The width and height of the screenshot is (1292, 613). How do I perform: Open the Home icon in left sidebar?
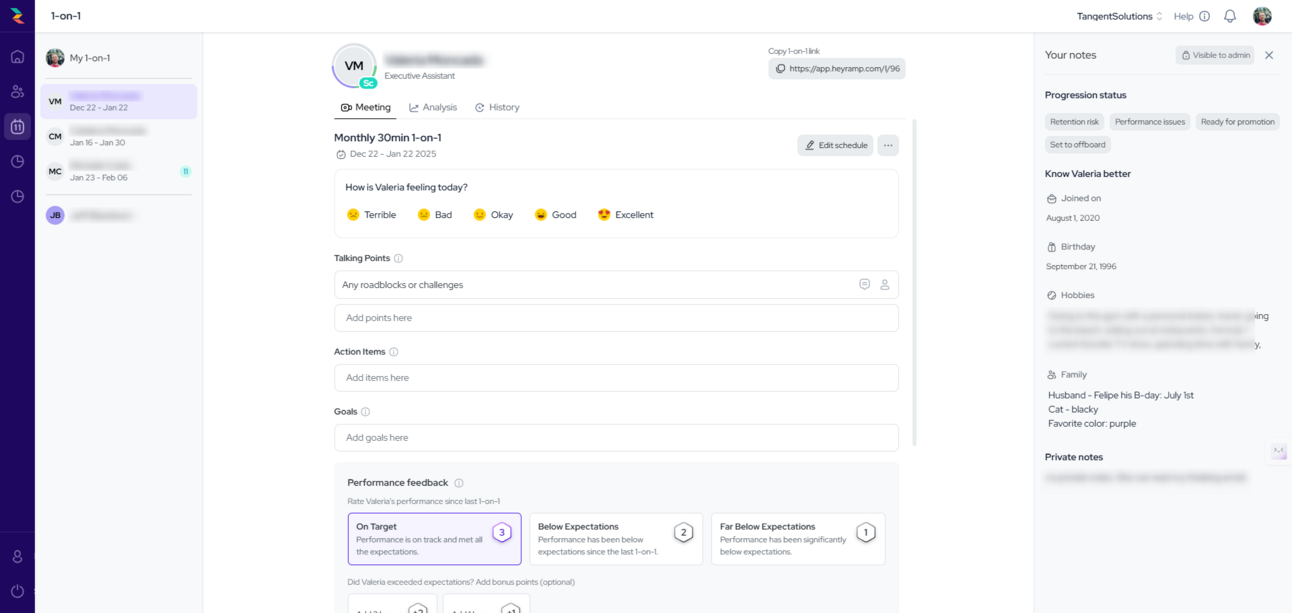17,57
